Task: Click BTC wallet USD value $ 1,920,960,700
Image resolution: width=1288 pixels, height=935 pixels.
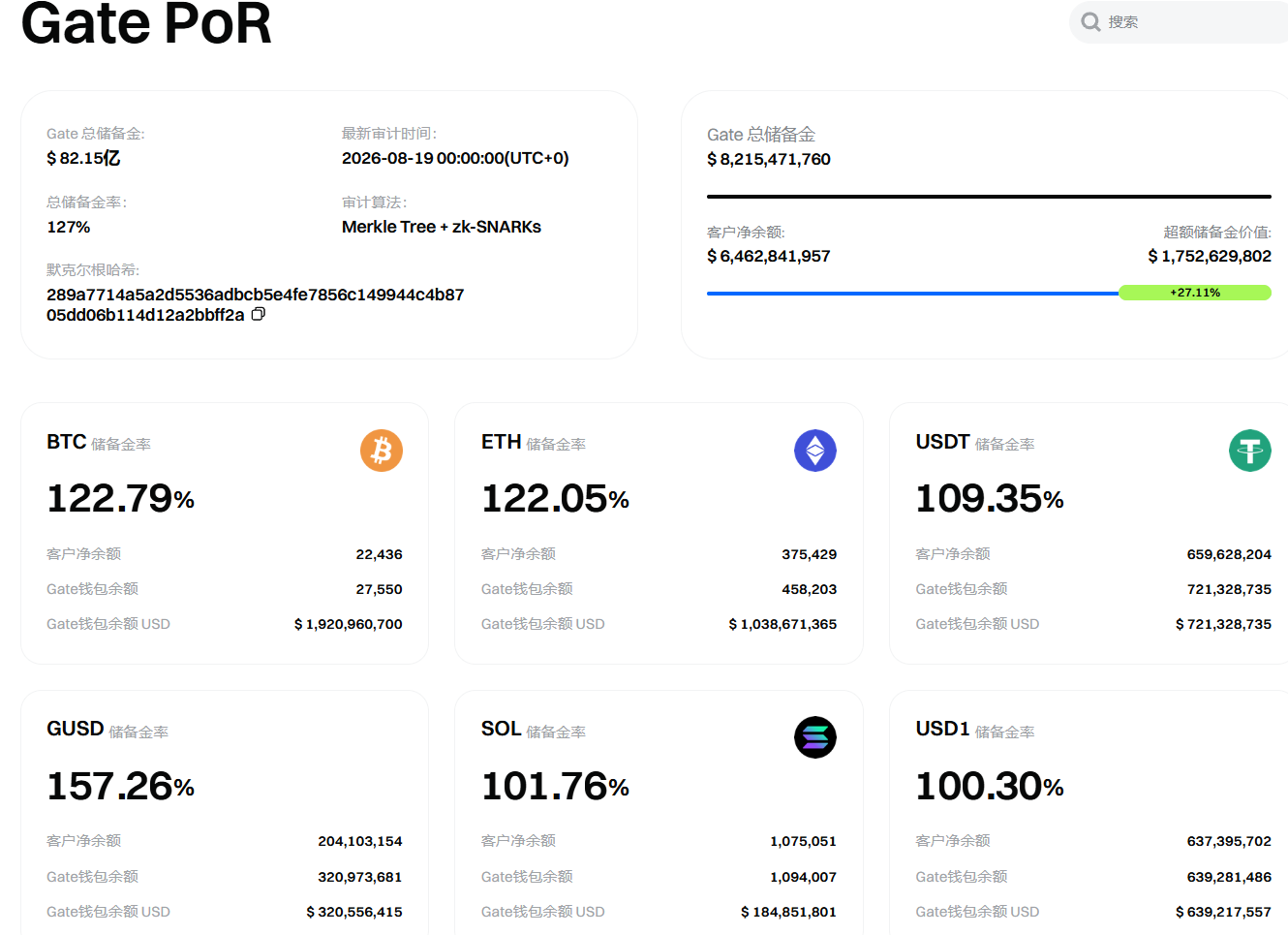Action: coord(349,624)
